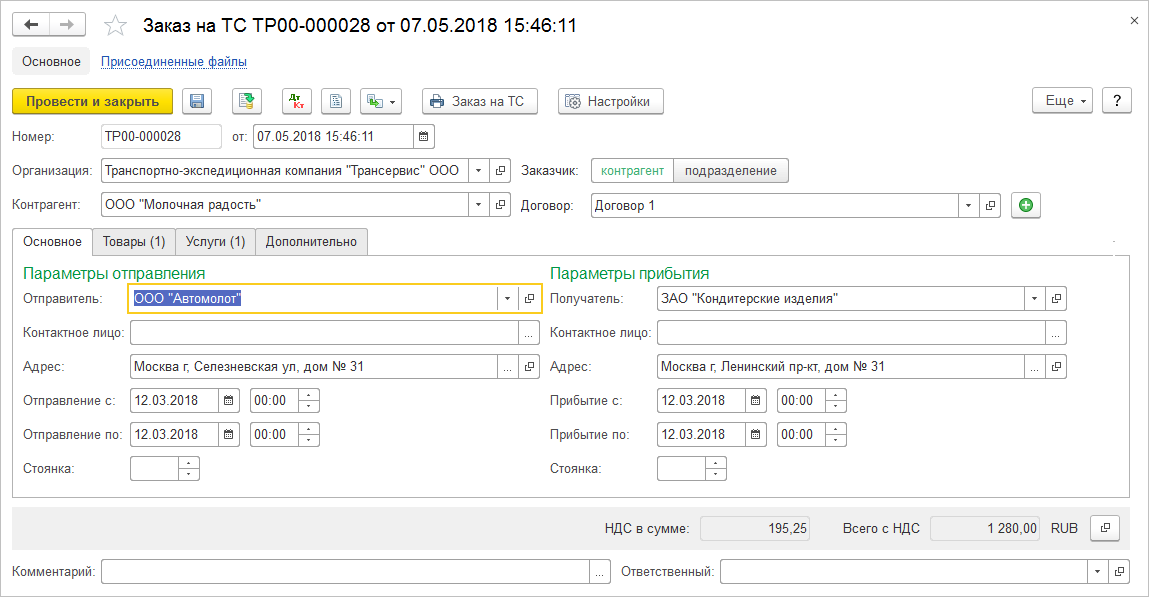Open calendar picker for document date
Image resolution: width=1149 pixels, height=597 pixels.
click(424, 137)
